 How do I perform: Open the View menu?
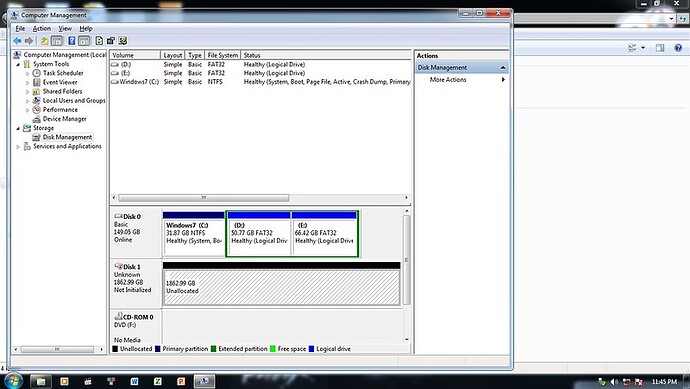pos(65,29)
